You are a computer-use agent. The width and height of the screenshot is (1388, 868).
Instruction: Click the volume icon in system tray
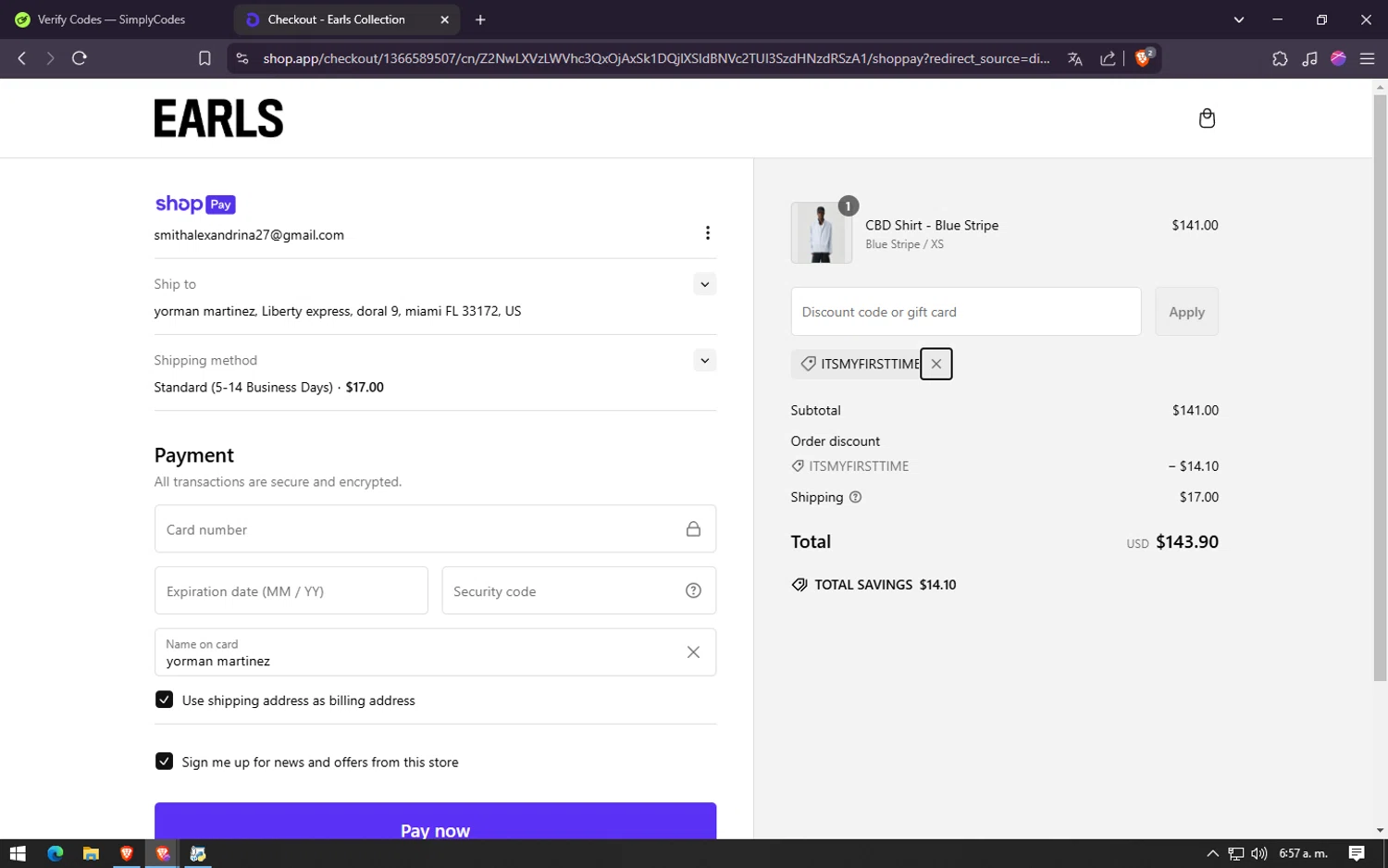point(1258,853)
